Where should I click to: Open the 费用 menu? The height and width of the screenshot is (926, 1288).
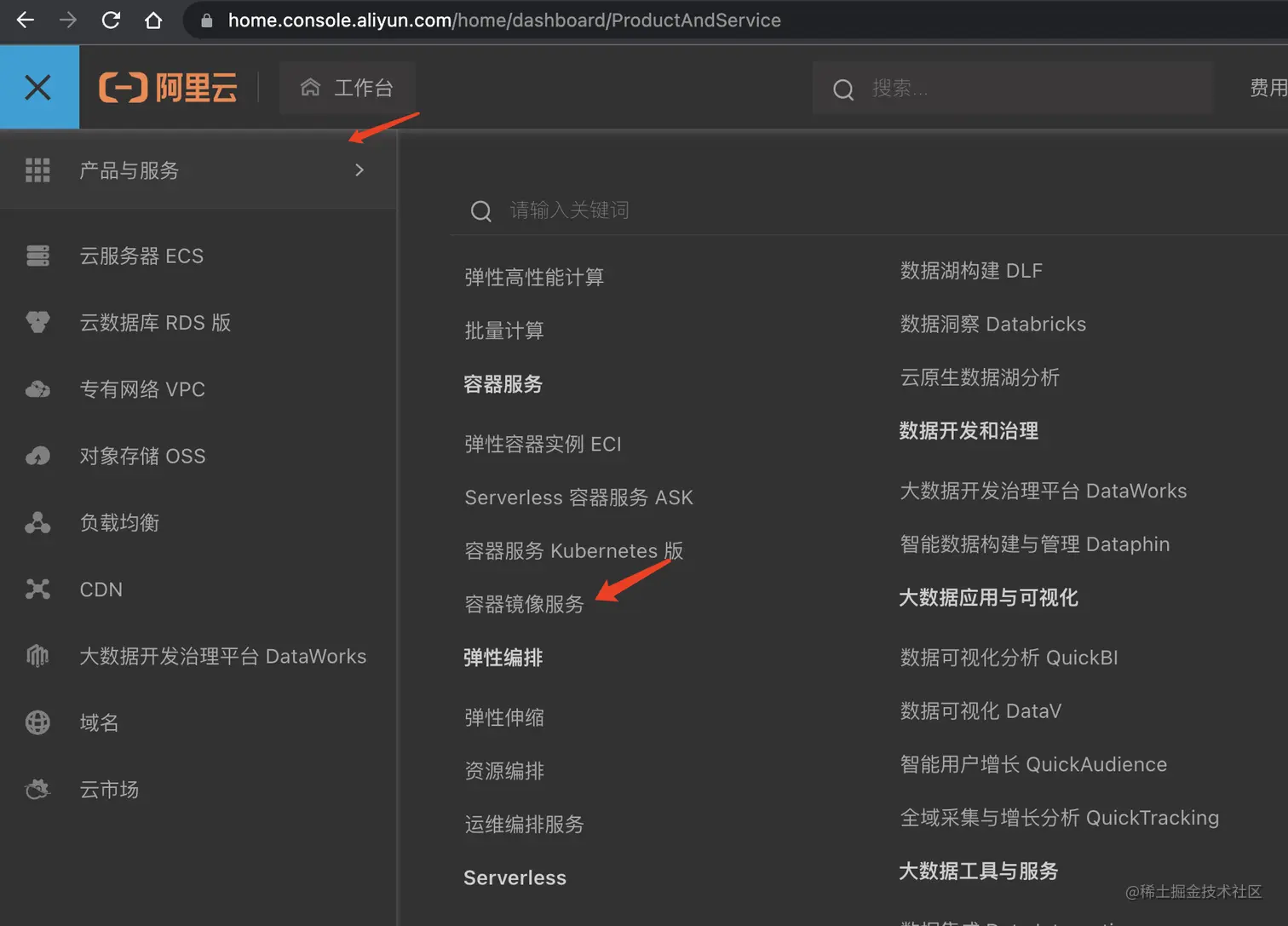point(1268,88)
